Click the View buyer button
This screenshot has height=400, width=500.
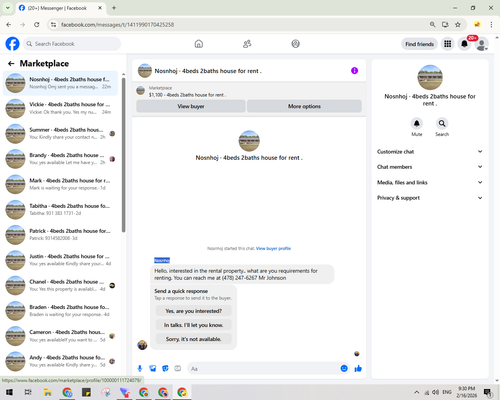tap(191, 106)
